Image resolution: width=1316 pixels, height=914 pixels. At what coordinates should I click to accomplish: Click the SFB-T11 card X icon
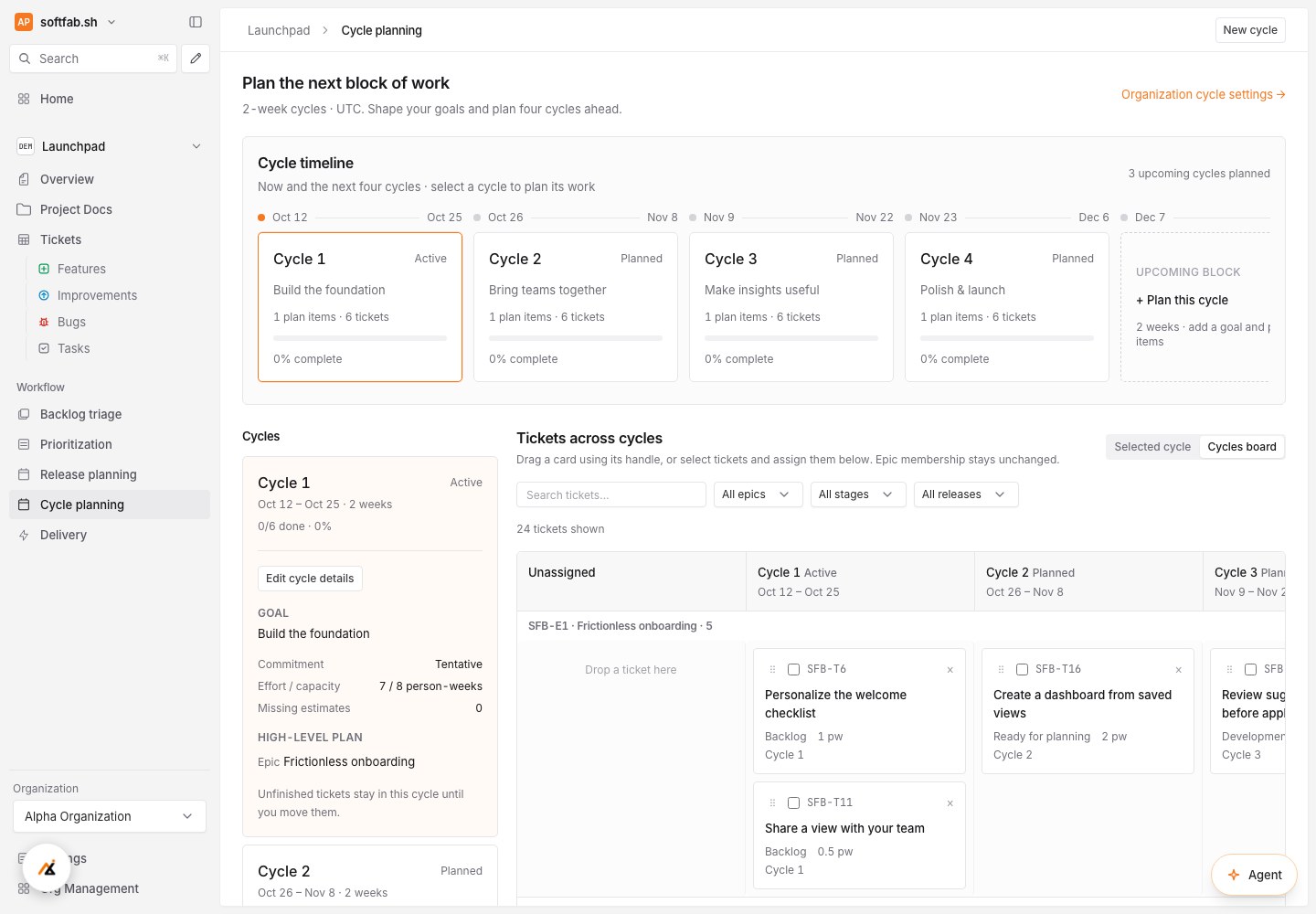pyautogui.click(x=950, y=803)
